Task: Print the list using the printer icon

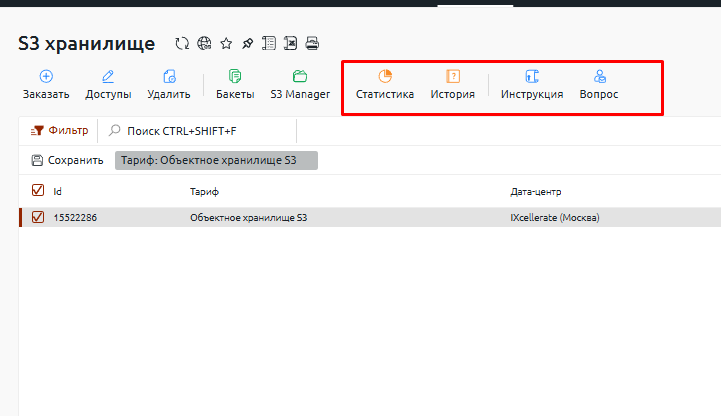Action: tap(312, 44)
